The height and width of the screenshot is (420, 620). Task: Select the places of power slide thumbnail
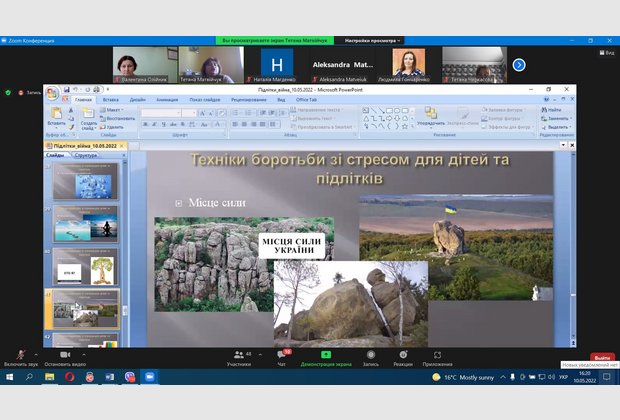pyautogui.click(x=86, y=309)
